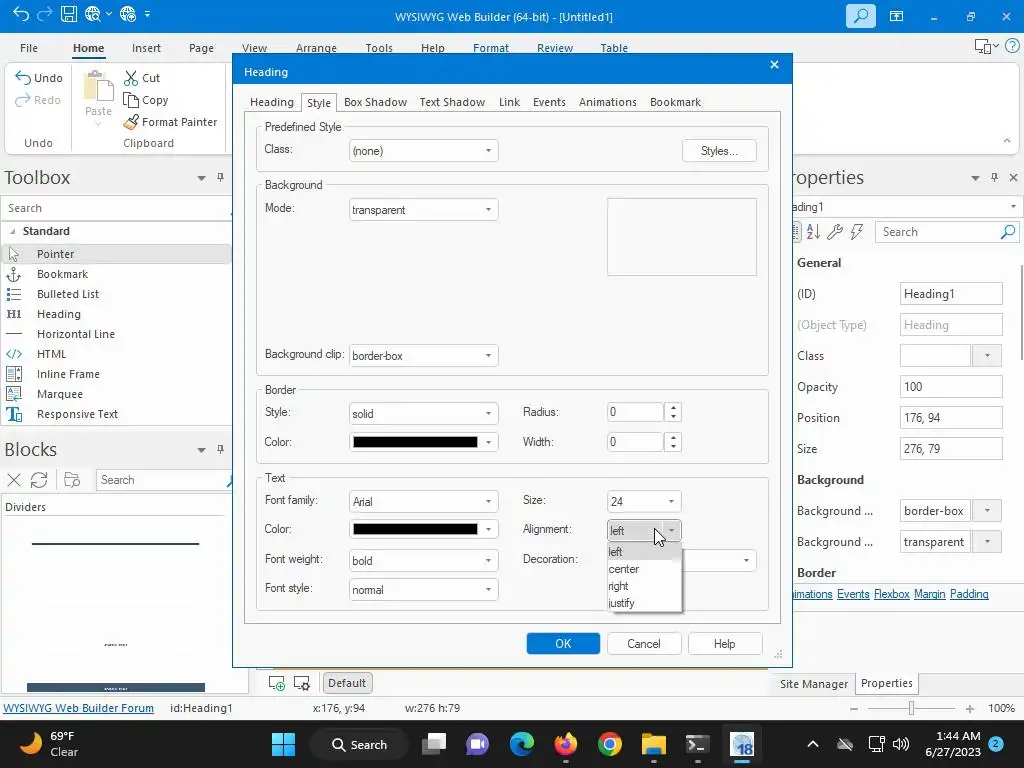The height and width of the screenshot is (768, 1024).
Task: Click the Flexbox link in Properties
Action: [891, 594]
